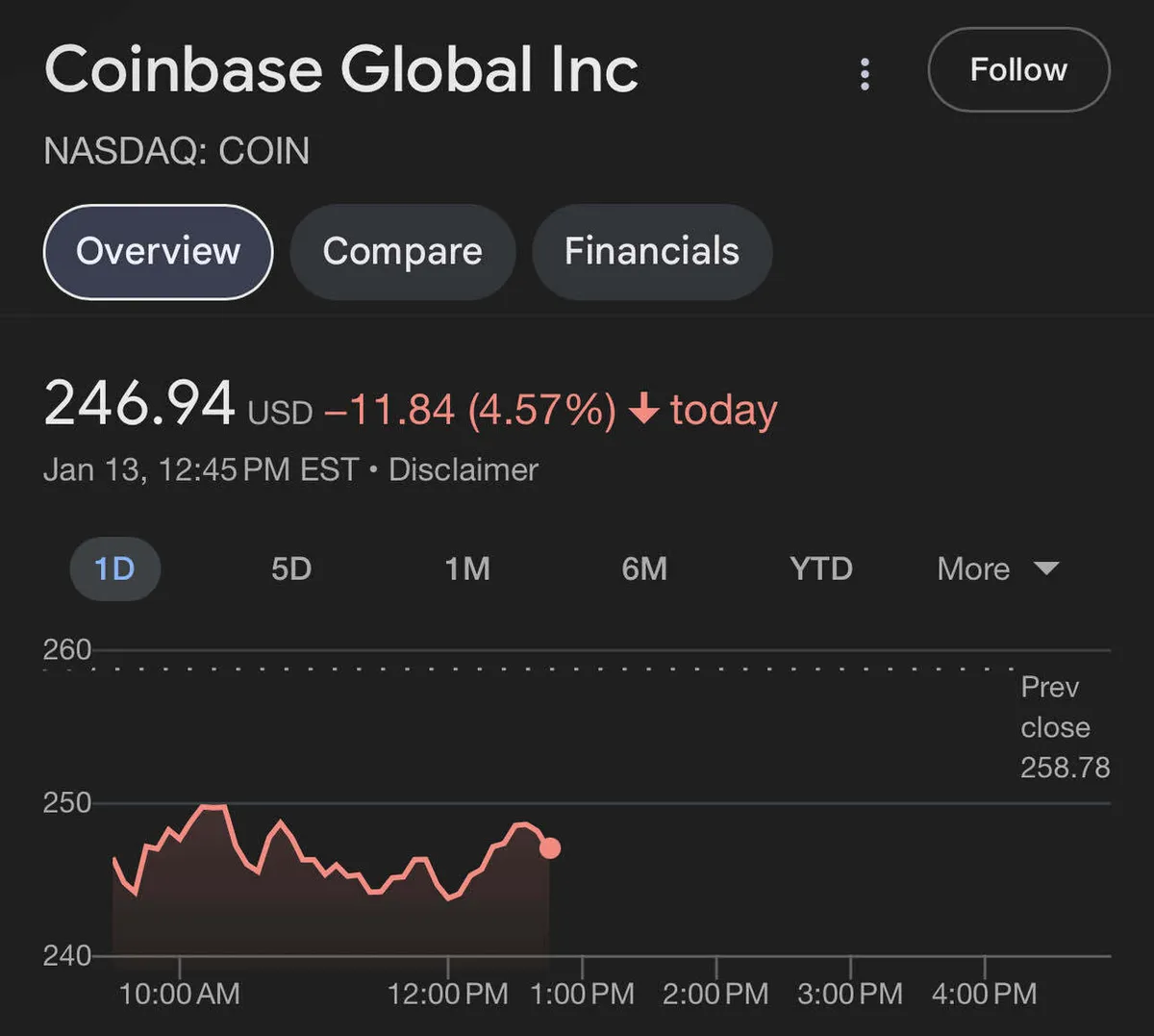Follow Coinbase Global Inc stock
The height and width of the screenshot is (1036, 1154).
pyautogui.click(x=1018, y=70)
